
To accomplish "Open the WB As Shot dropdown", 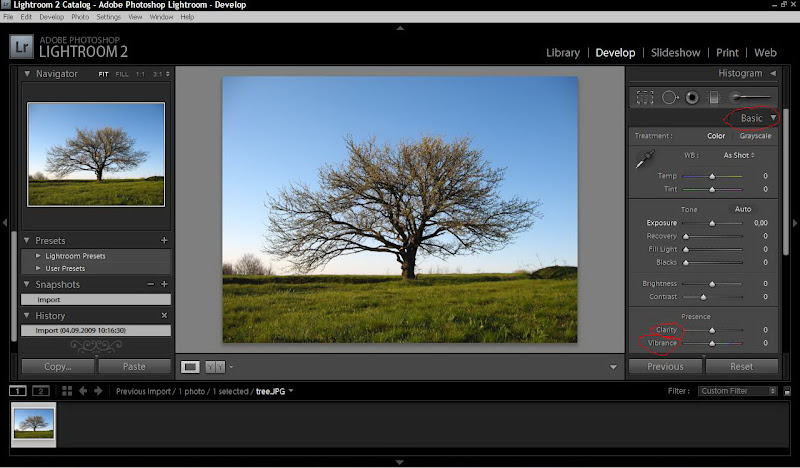I will pyautogui.click(x=739, y=155).
